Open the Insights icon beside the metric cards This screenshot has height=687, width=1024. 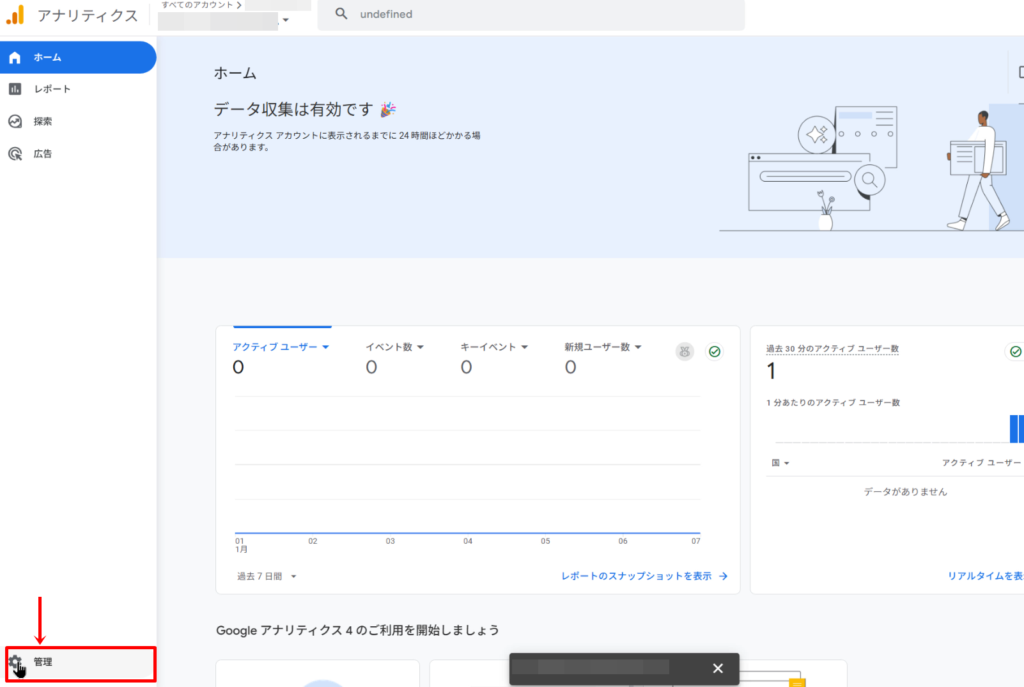684,351
